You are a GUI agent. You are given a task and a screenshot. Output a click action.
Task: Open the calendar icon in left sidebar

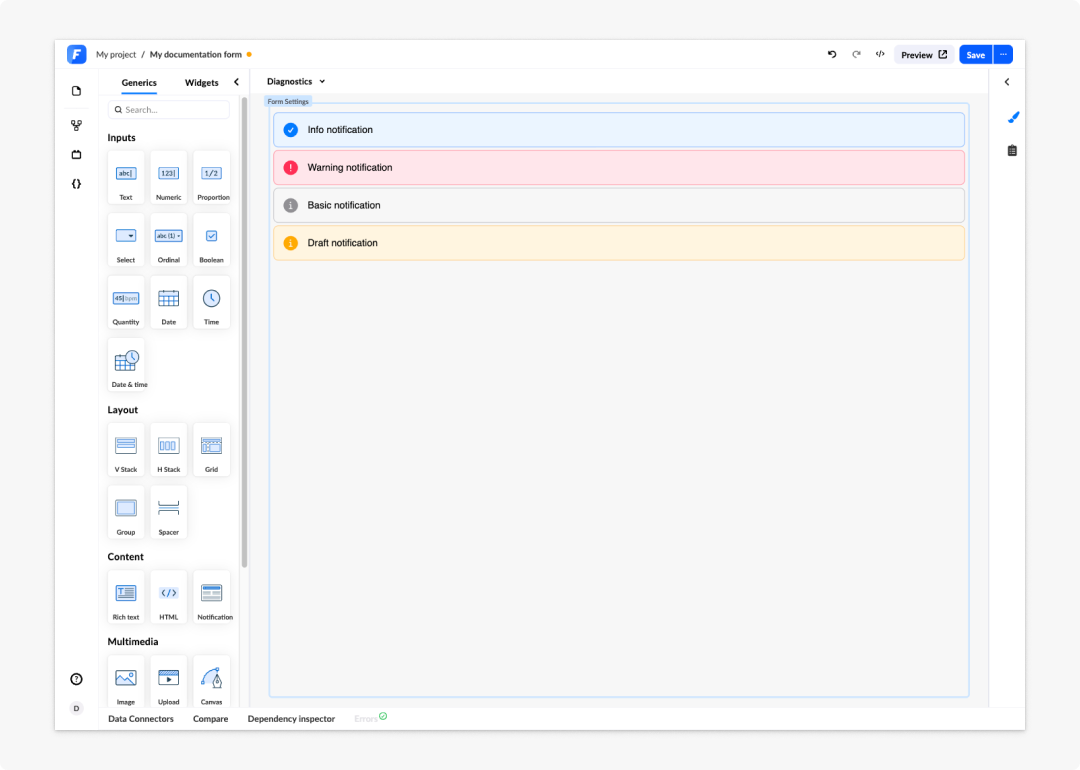[76, 154]
